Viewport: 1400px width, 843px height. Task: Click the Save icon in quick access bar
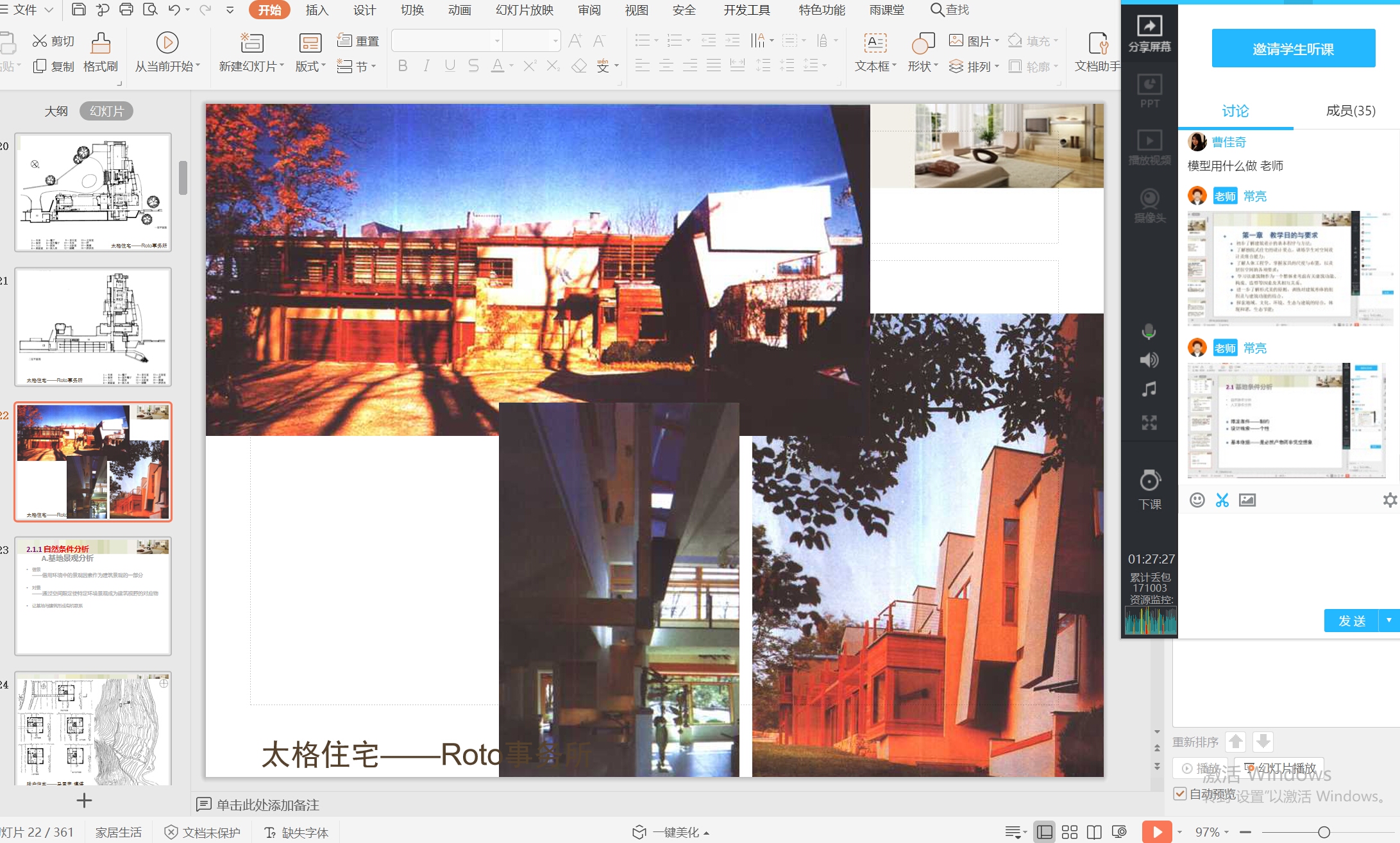[78, 10]
